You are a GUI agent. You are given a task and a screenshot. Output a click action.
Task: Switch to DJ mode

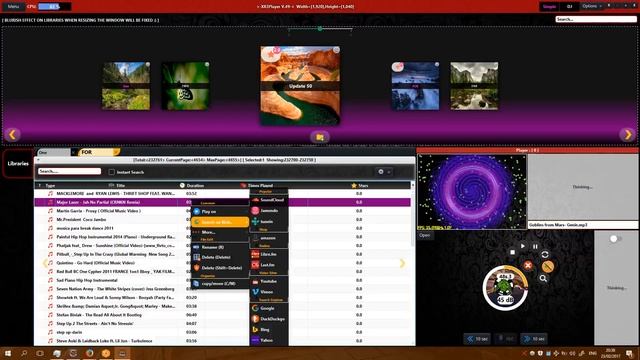(x=569, y=7)
